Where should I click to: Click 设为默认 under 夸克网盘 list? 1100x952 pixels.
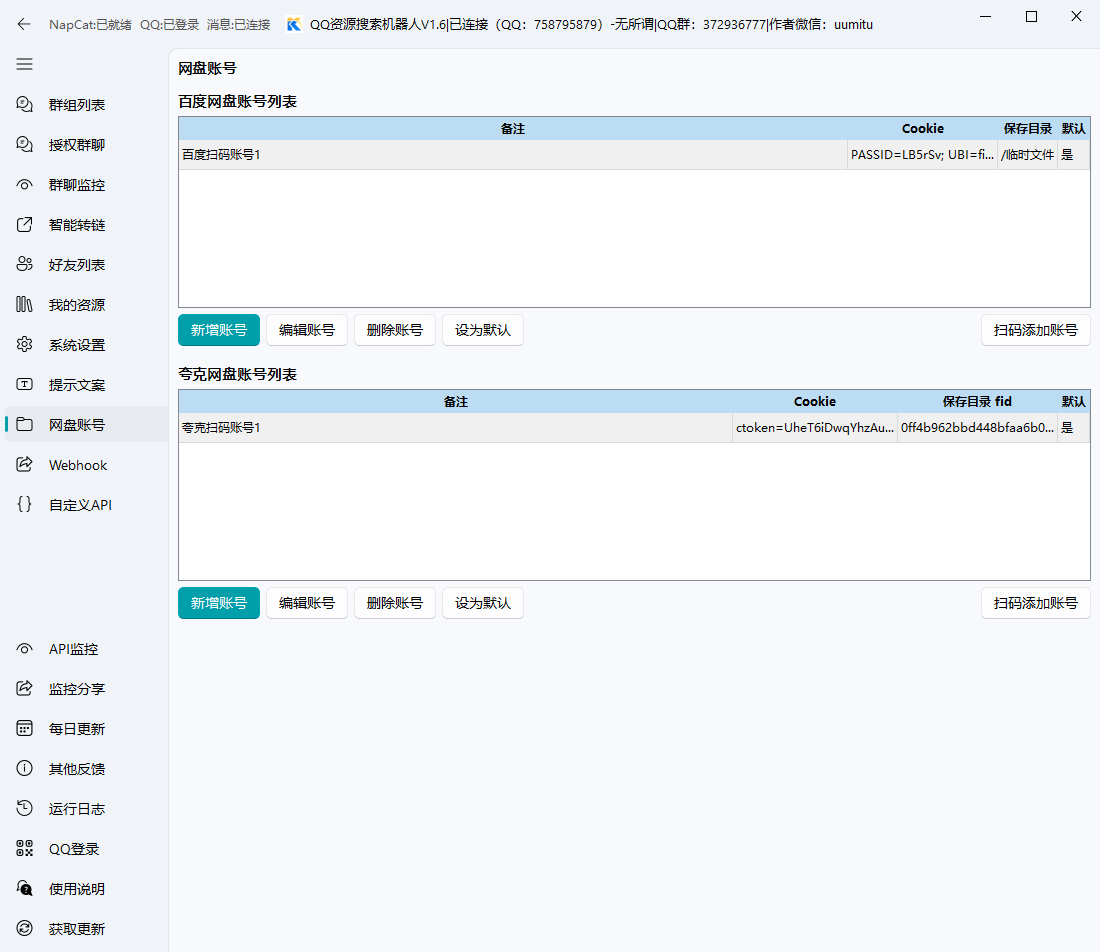tap(483, 603)
